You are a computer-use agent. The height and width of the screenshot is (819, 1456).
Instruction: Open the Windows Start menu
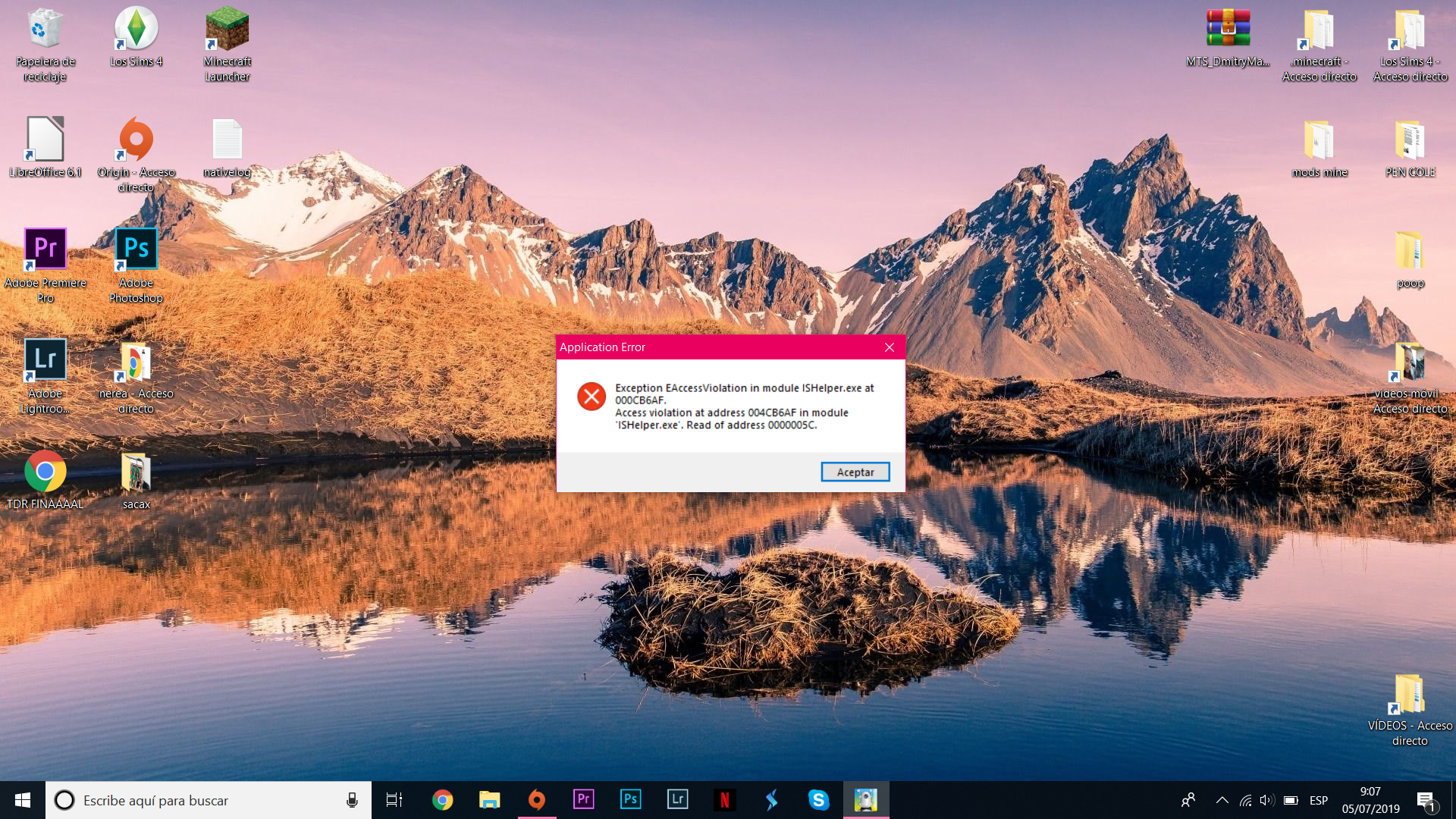(x=23, y=800)
